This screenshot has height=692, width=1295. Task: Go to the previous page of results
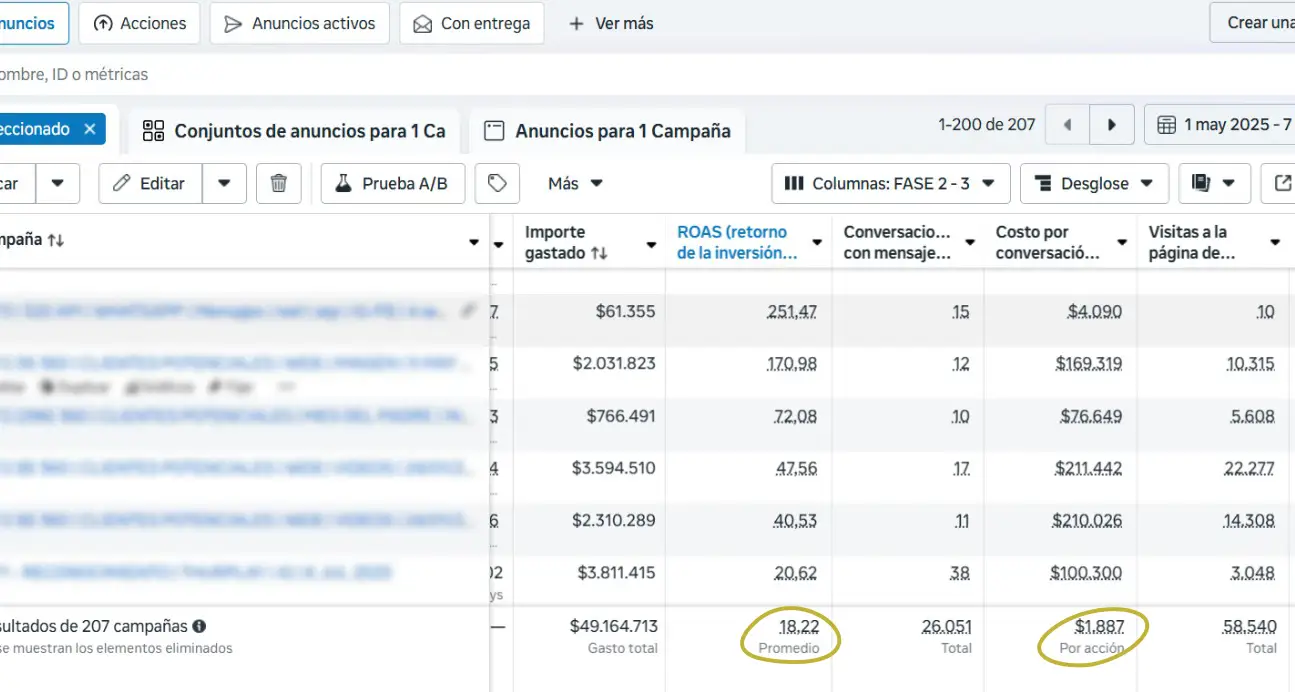[1067, 125]
